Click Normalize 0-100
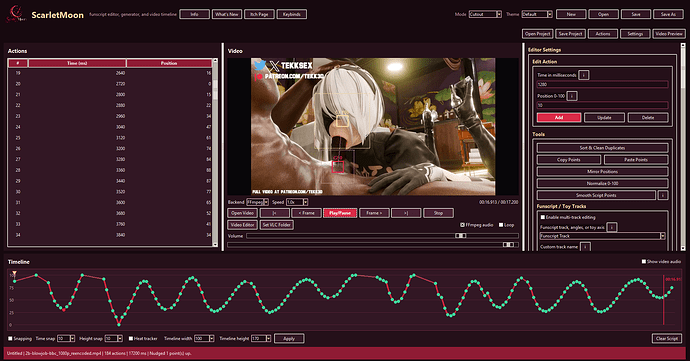The image size is (690, 361). coord(602,183)
